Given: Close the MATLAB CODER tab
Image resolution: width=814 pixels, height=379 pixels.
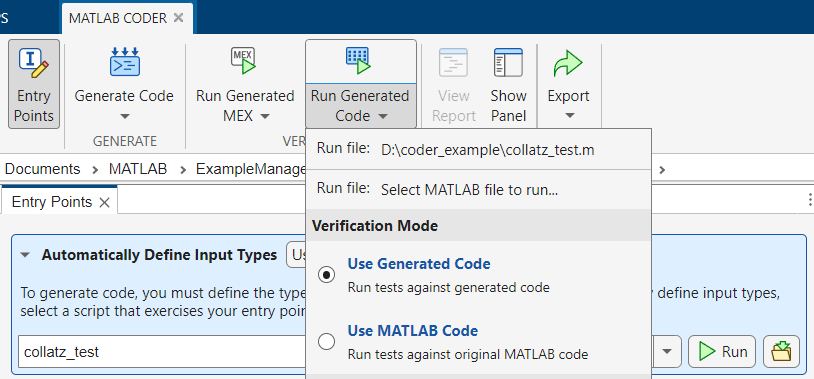Looking at the screenshot, I should pyautogui.click(x=179, y=18).
